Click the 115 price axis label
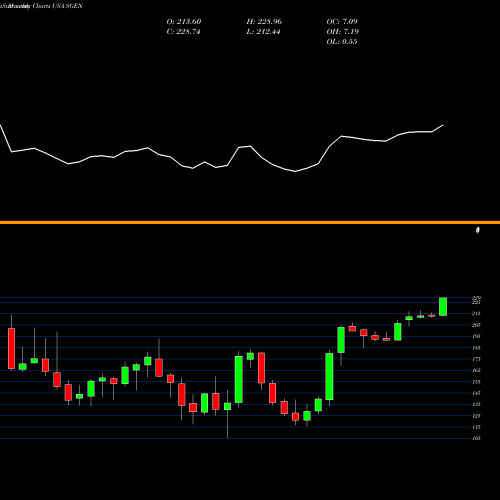This screenshot has height=500, width=500. pyautogui.click(x=477, y=427)
